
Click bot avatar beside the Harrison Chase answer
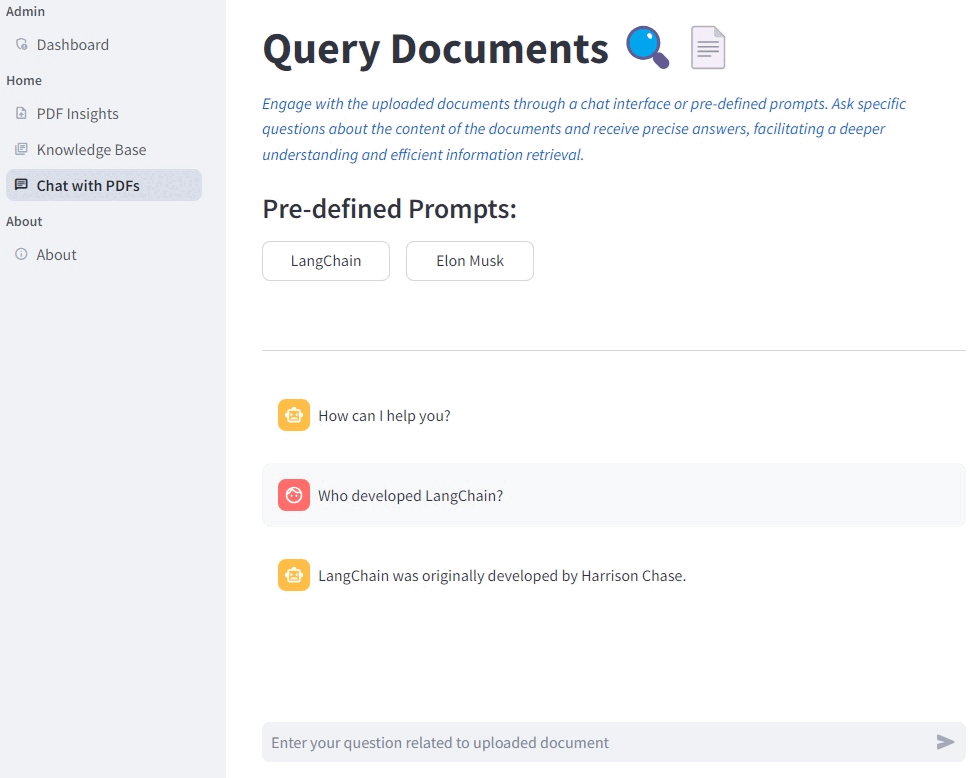294,575
